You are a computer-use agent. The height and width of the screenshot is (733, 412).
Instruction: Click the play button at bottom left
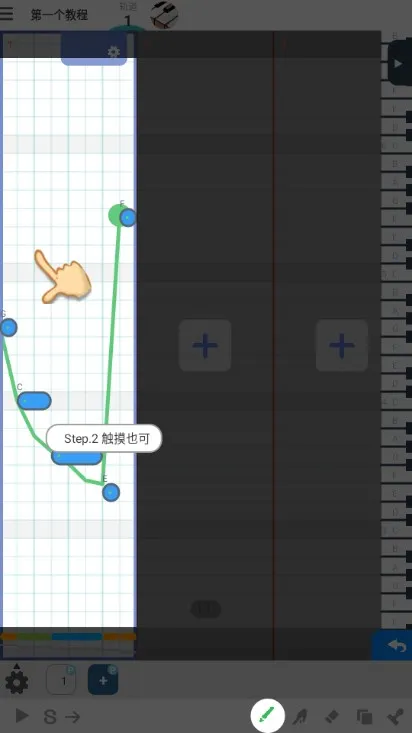[x=22, y=715]
